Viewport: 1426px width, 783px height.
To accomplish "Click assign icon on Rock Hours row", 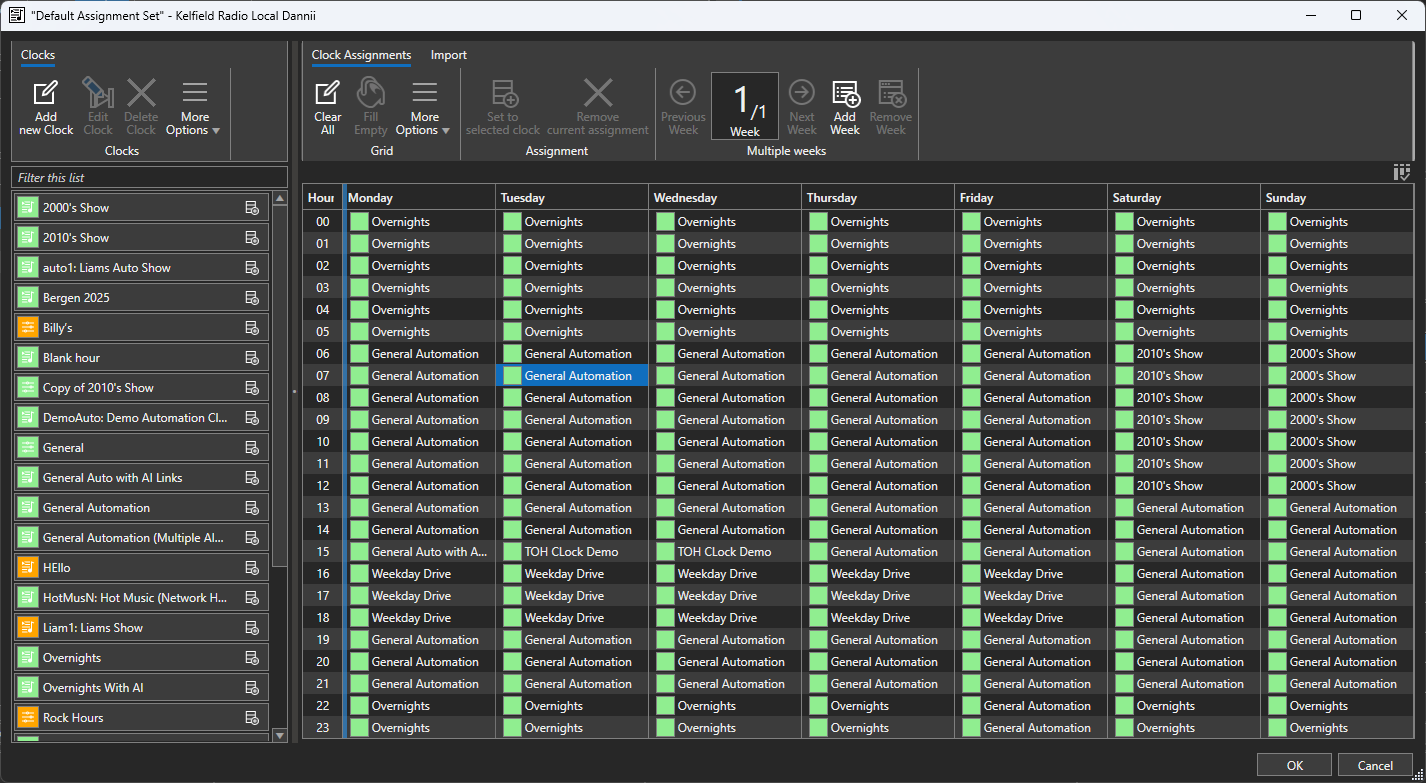I will click(252, 718).
